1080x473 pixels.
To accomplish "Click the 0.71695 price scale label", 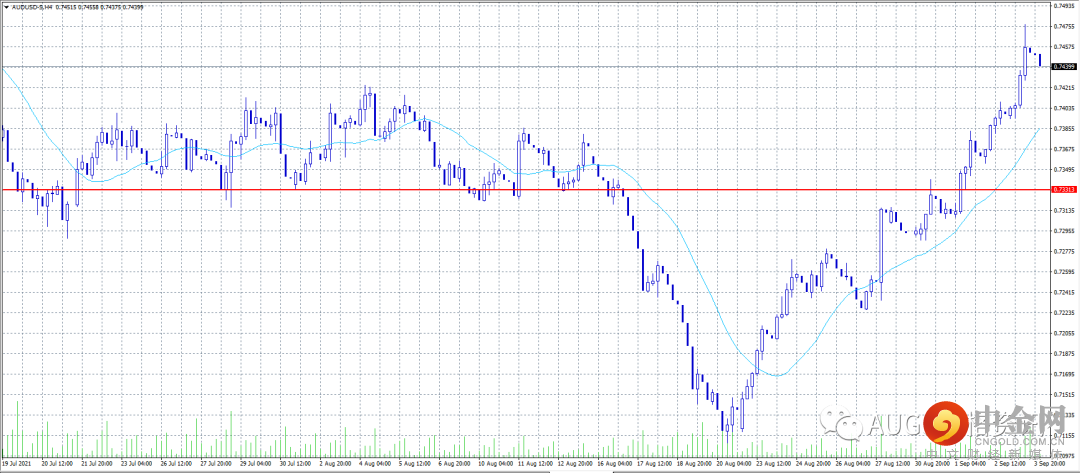I will 1064,375.
